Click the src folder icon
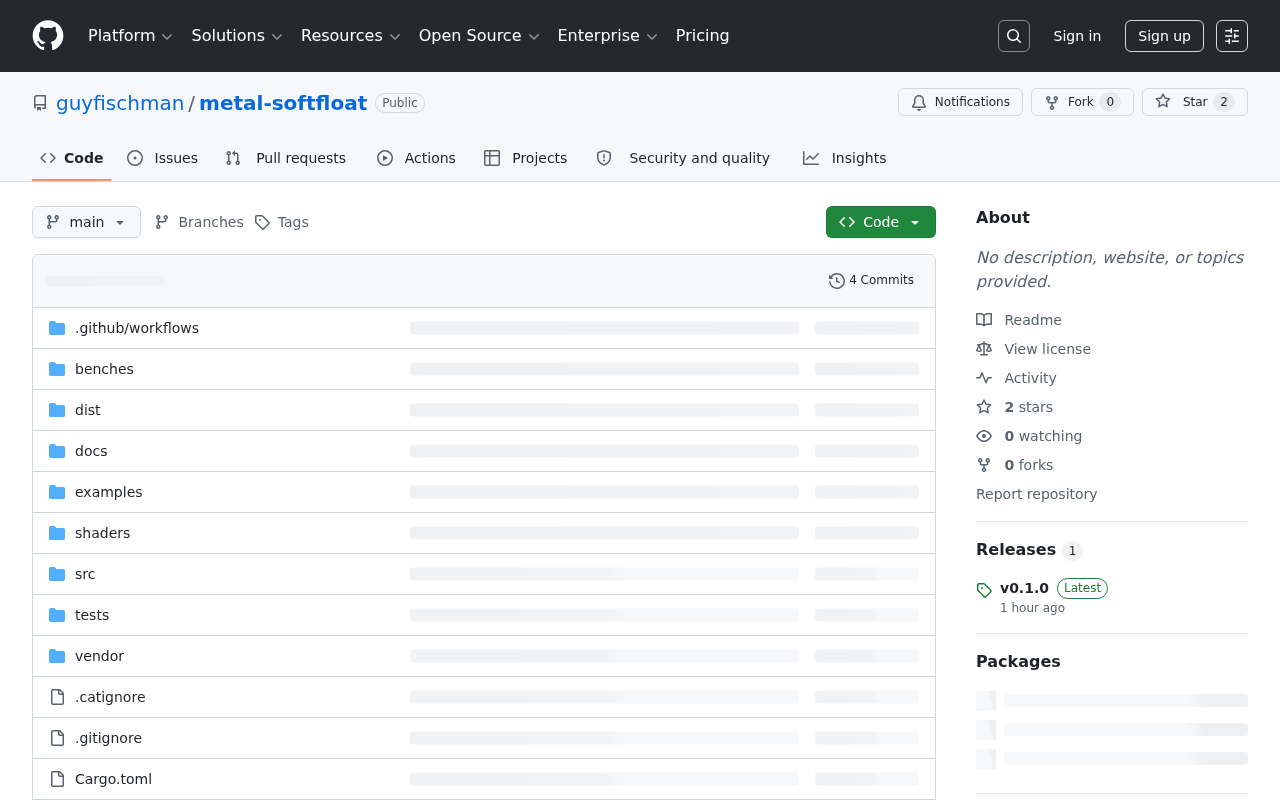 [57, 574]
